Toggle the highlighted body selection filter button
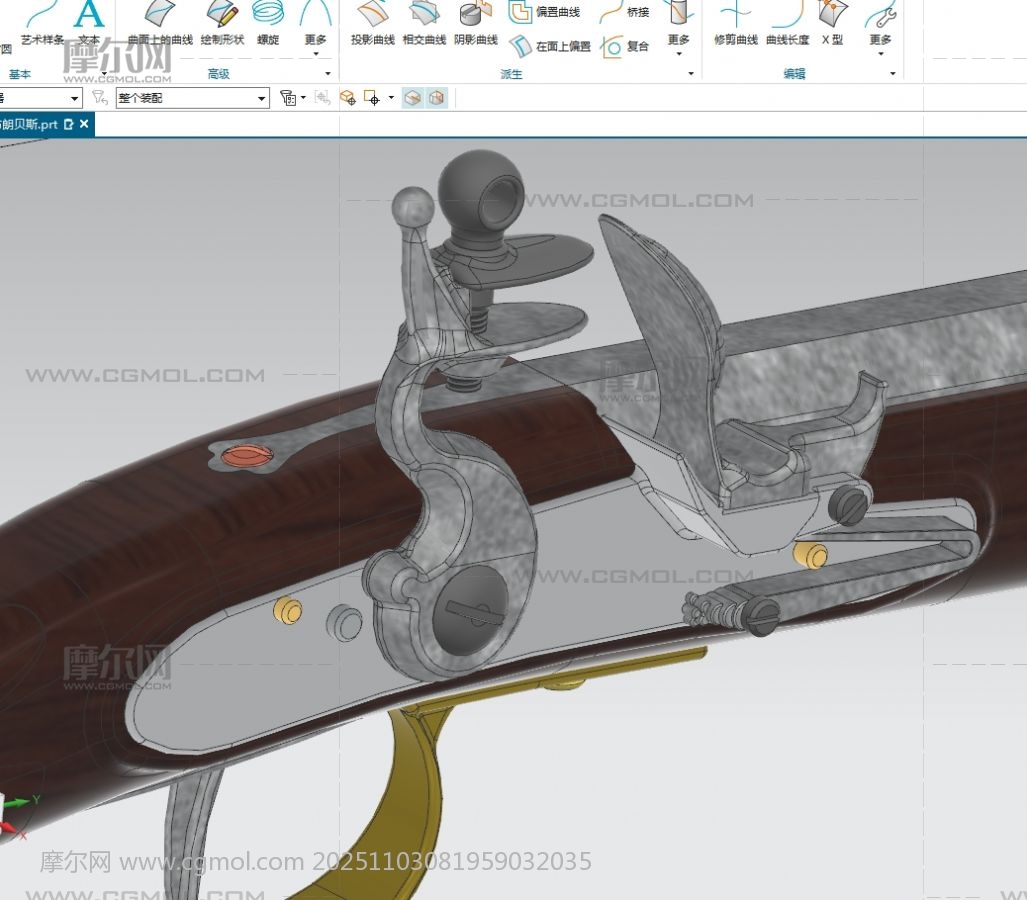Image resolution: width=1027 pixels, height=900 pixels. pyautogui.click(x=437, y=98)
